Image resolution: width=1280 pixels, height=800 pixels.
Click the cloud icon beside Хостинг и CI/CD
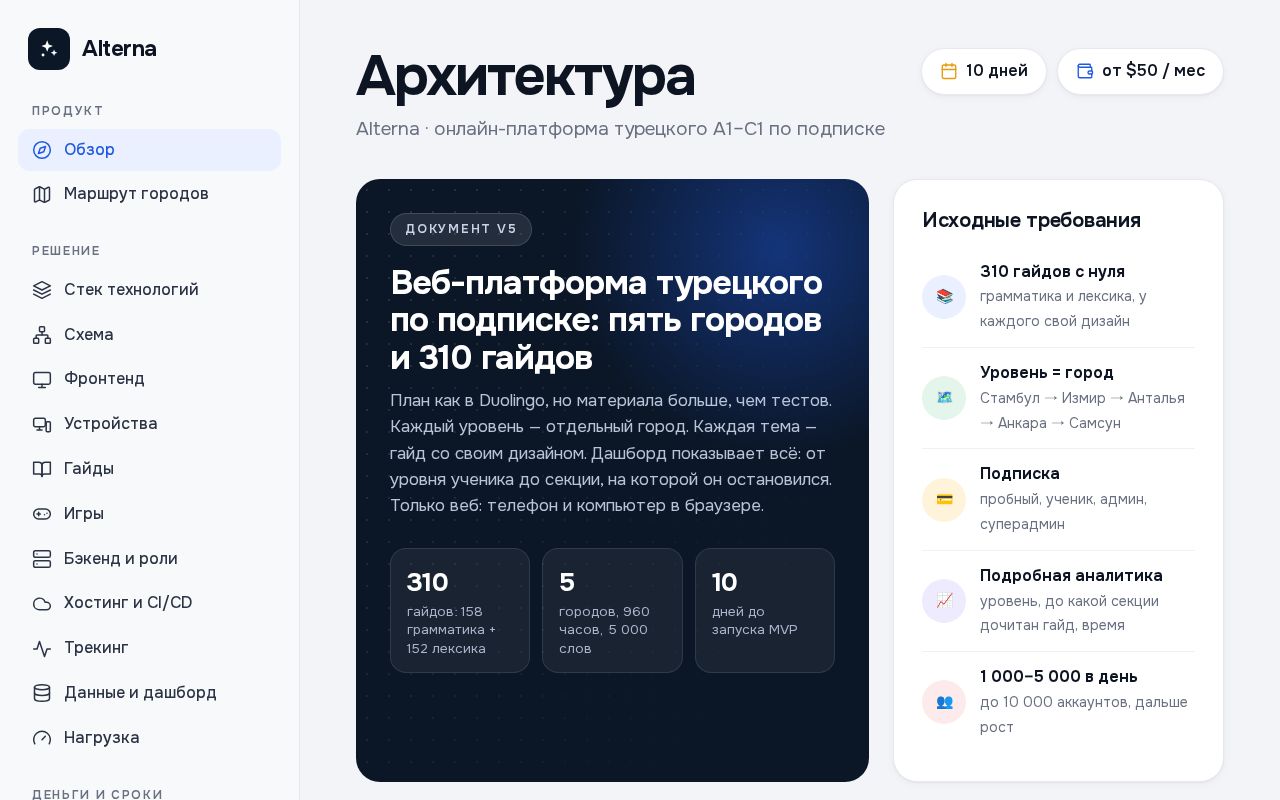(42, 603)
